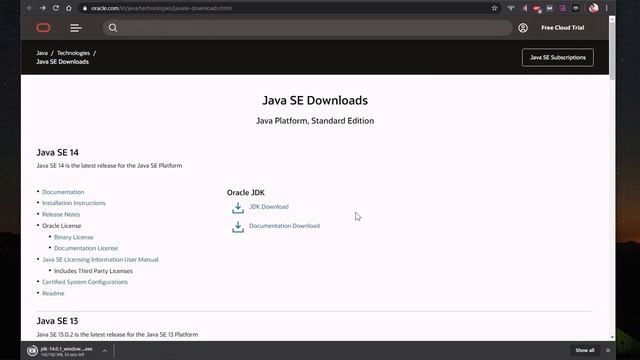The height and width of the screenshot is (360, 640).
Task: Click the Oracle JDK heading
Action: (246, 193)
